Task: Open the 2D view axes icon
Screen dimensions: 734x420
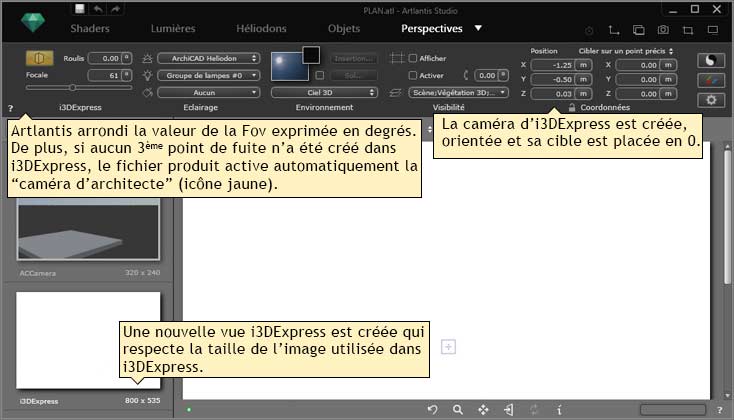Action: tap(614, 30)
